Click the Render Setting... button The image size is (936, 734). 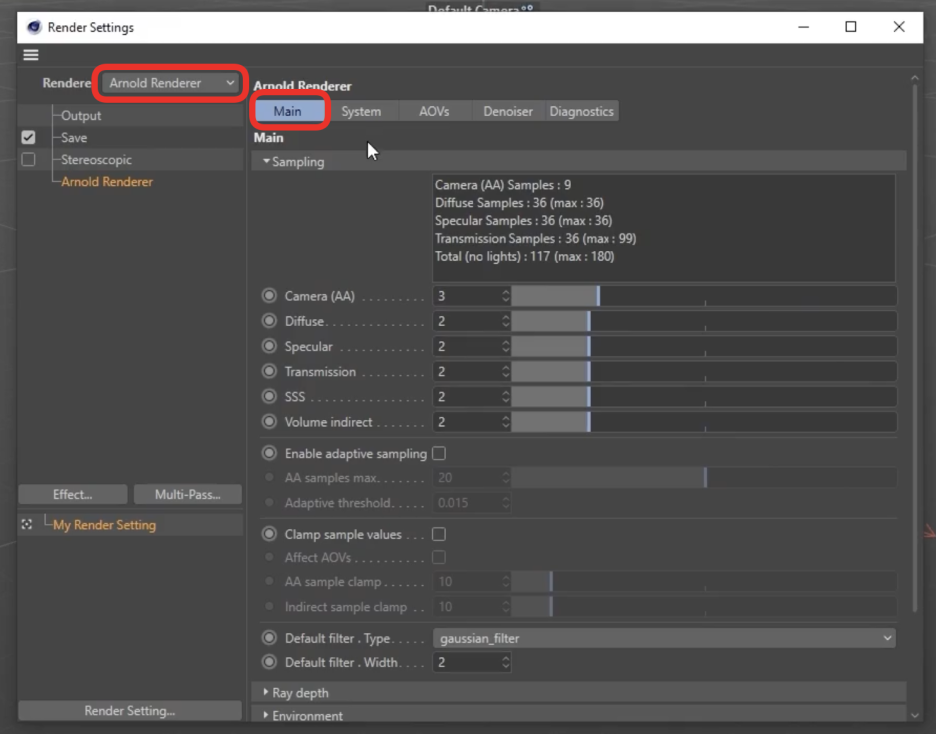click(130, 711)
